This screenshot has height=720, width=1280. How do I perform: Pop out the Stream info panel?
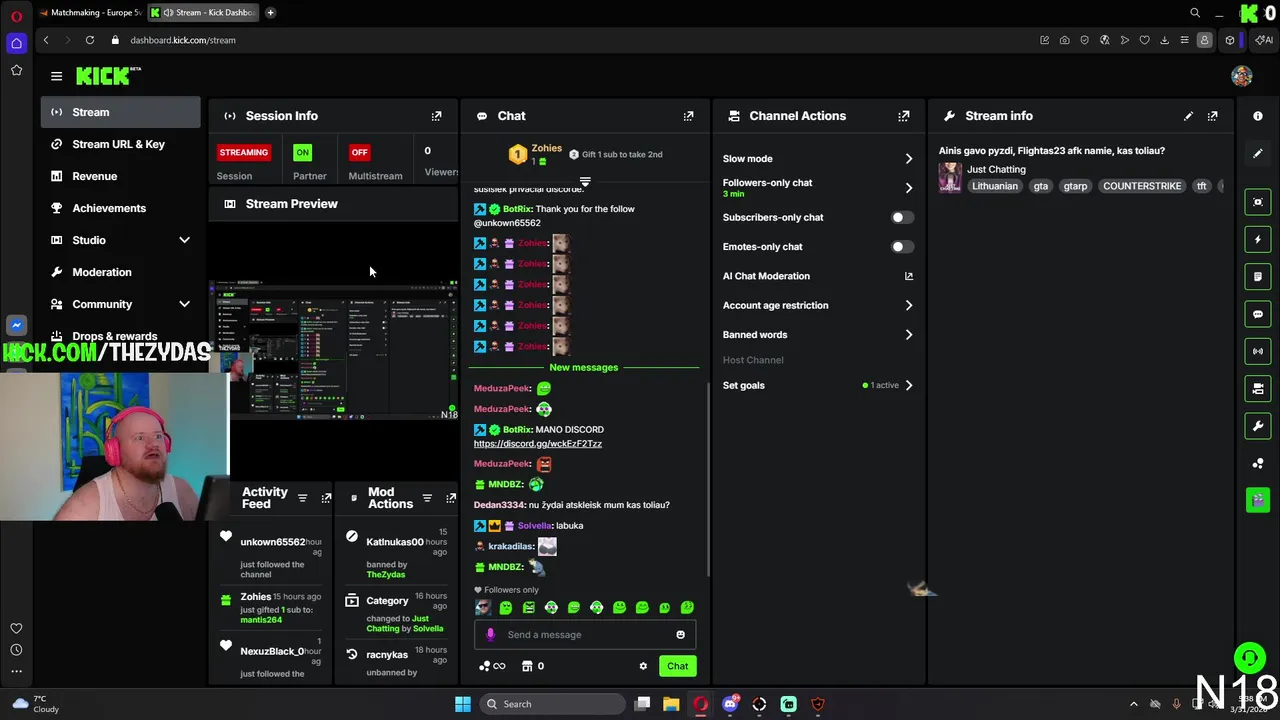pyautogui.click(x=1212, y=116)
